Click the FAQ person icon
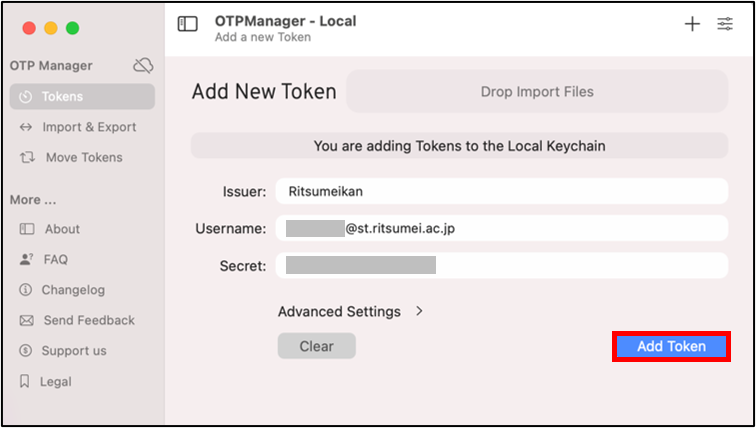This screenshot has height=428, width=756. tap(26, 259)
